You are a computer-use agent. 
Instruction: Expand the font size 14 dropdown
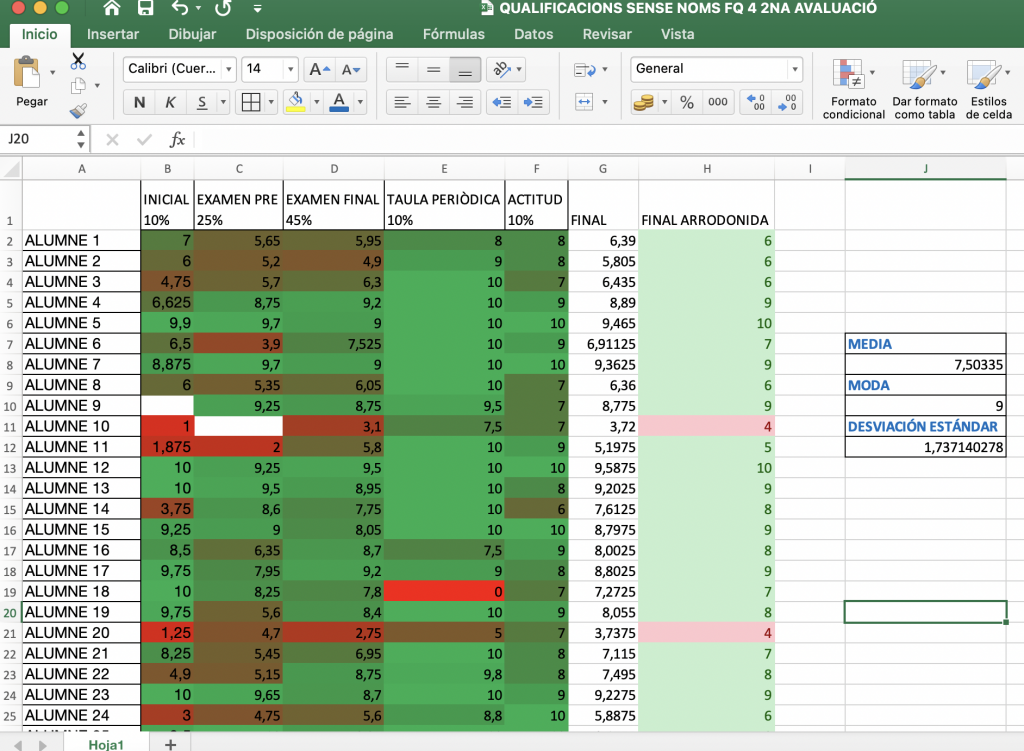(291, 69)
